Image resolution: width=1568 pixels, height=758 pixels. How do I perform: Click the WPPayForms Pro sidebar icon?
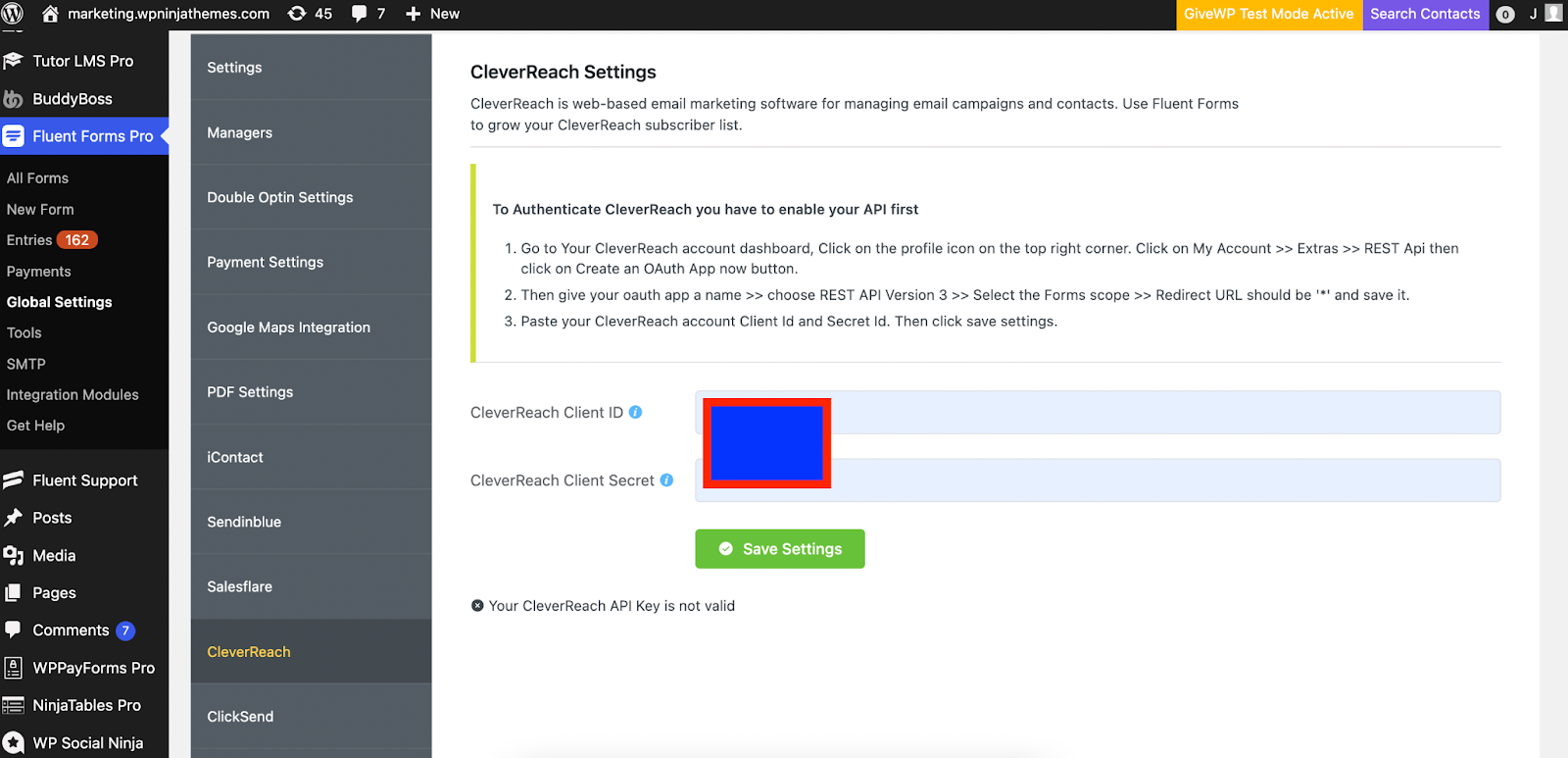(13, 668)
